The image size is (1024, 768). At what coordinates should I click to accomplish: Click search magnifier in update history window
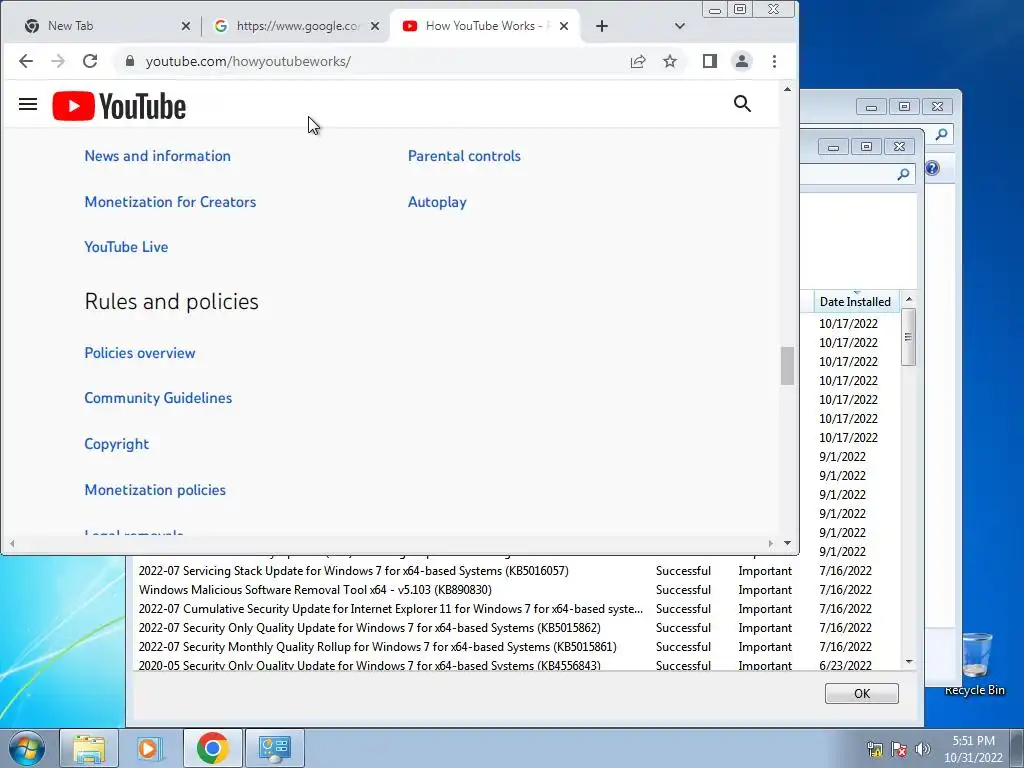click(x=903, y=174)
